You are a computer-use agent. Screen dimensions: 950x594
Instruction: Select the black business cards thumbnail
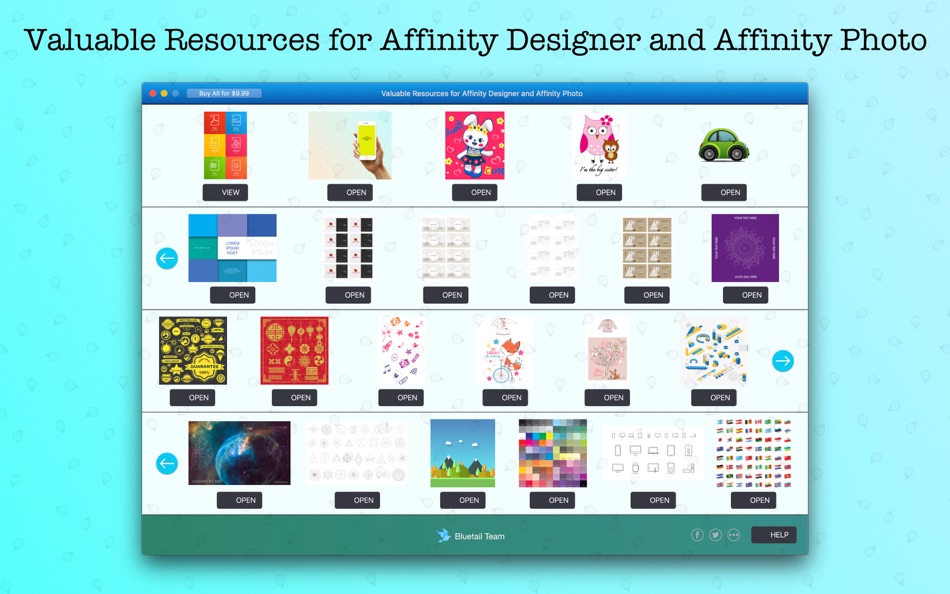pyautogui.click(x=348, y=248)
